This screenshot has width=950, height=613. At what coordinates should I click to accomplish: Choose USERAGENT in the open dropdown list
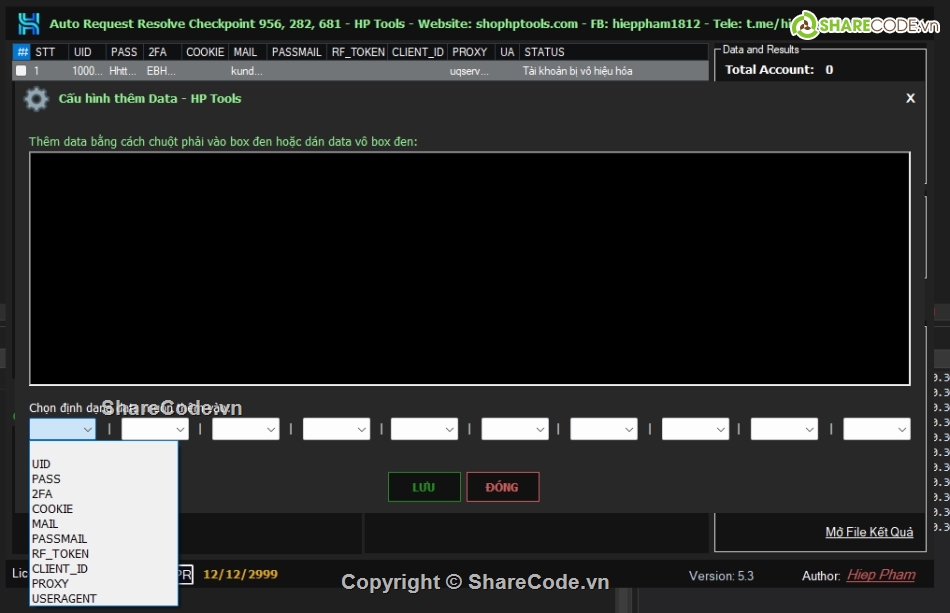point(104,598)
